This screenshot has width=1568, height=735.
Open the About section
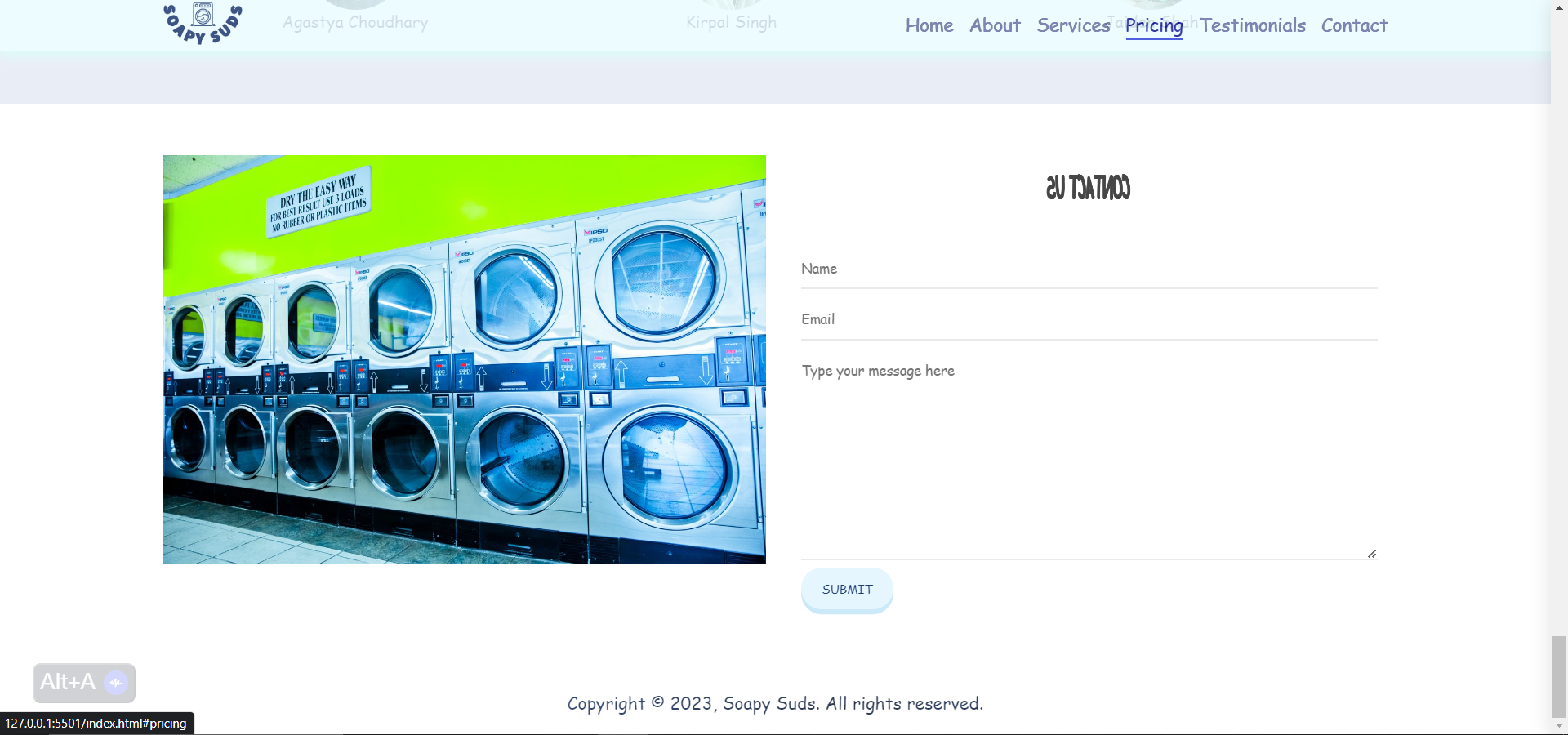click(994, 25)
